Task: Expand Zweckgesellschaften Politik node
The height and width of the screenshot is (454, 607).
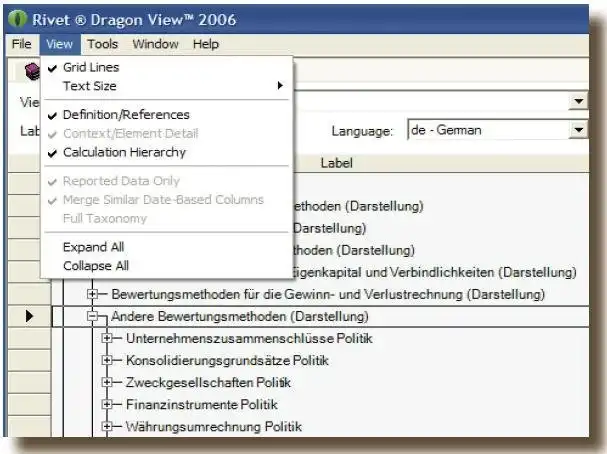Action: tap(107, 382)
